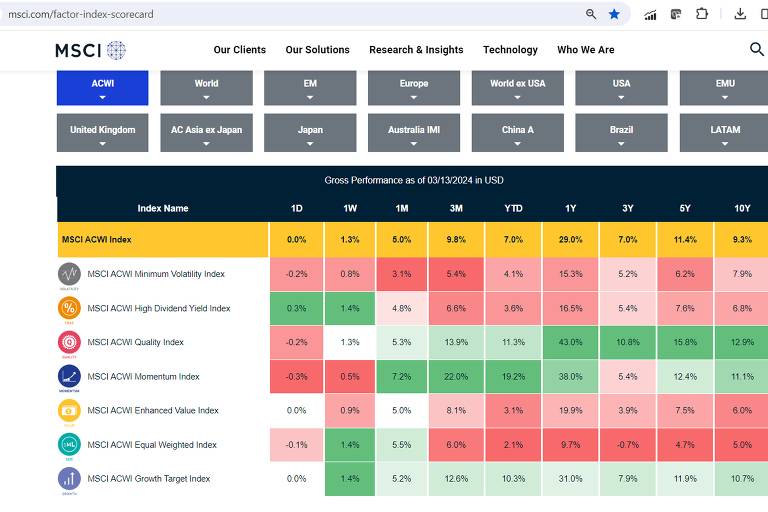
Task: Expand the LATAM region dropdown
Action: [724, 133]
